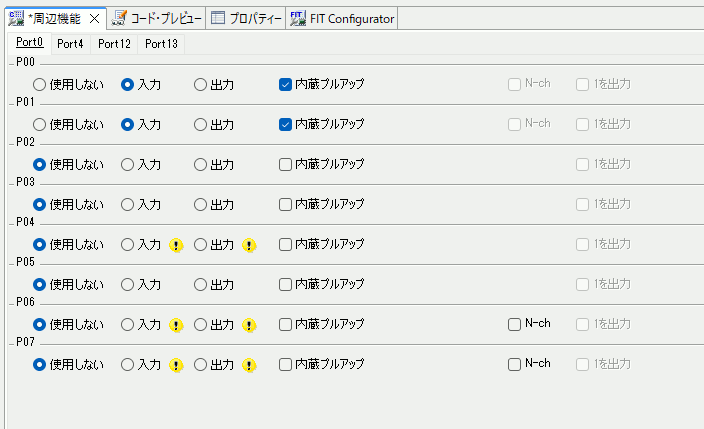The image size is (704, 429).
Task: Click warning icon next to P06 入力
Action: click(176, 325)
